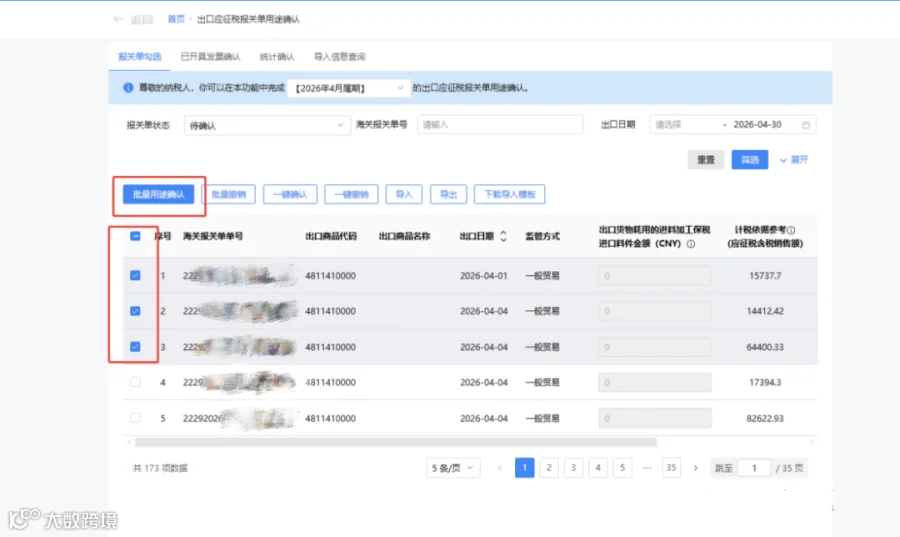Click the tax value 82622.93
The height and width of the screenshot is (537, 900).
point(765,418)
